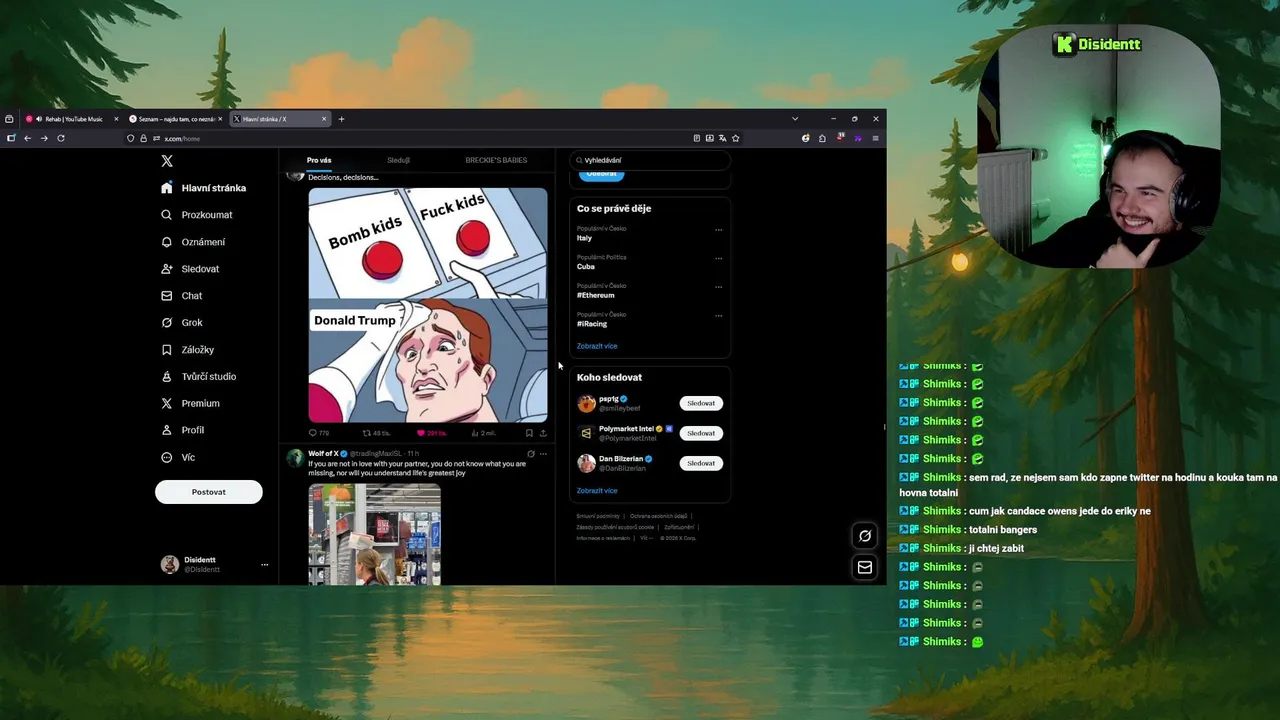The height and width of the screenshot is (720, 1280).
Task: Click Zobrazit více under trends
Action: (x=597, y=346)
